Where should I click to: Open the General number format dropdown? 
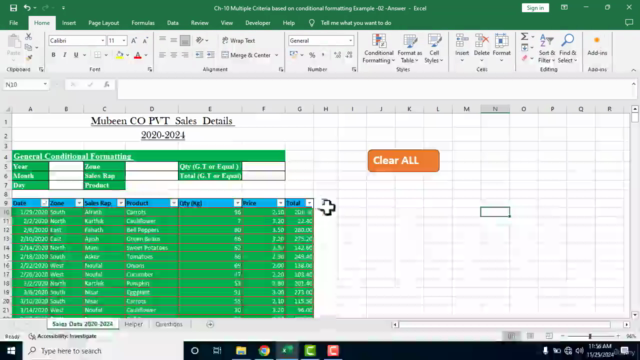[x=350, y=40]
